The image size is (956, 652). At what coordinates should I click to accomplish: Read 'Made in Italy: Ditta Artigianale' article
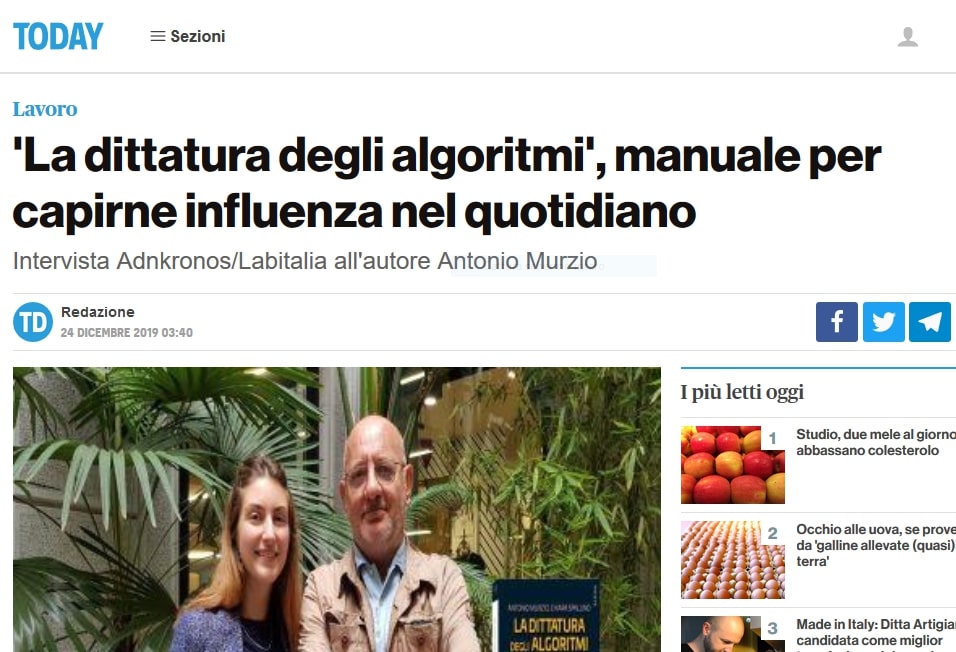pos(876,634)
